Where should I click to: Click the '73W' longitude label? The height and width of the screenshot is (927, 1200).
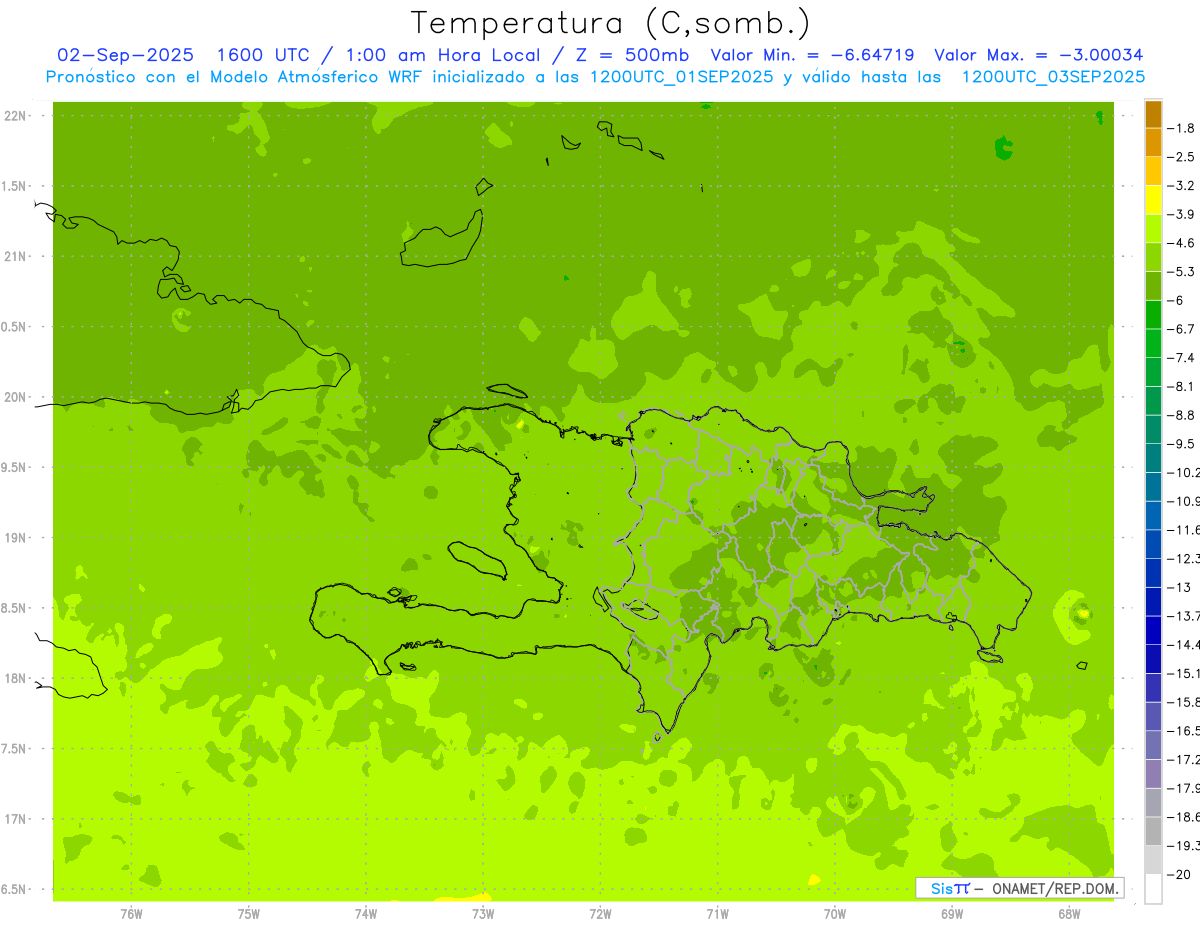(x=483, y=914)
